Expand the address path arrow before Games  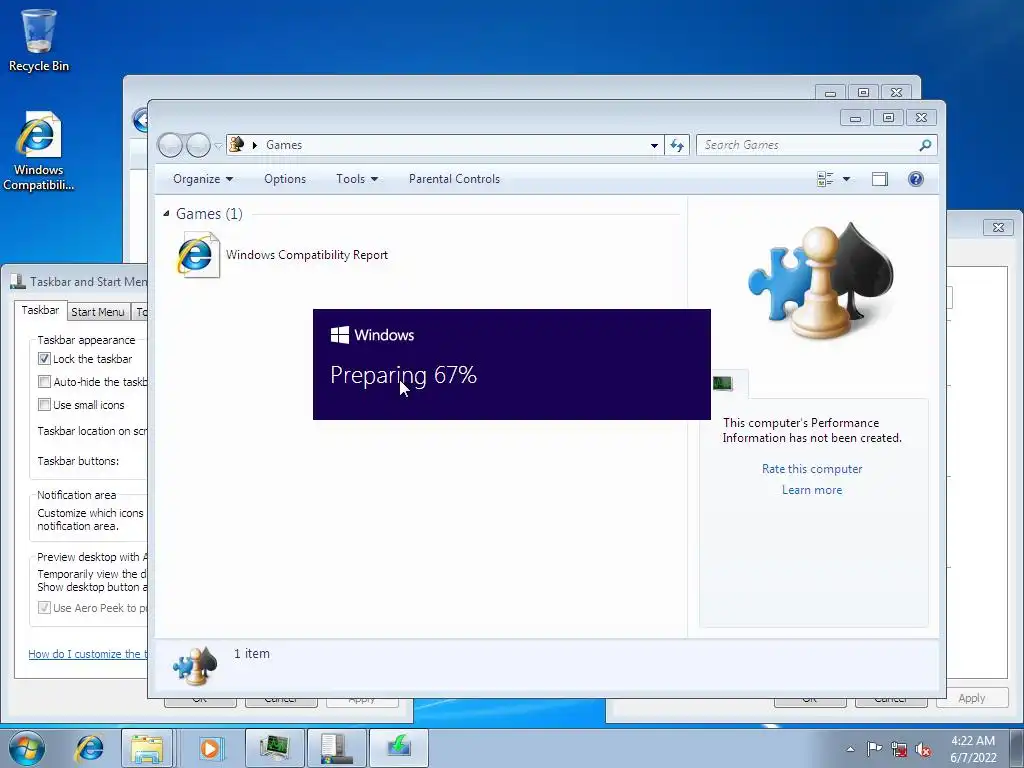click(x=255, y=145)
